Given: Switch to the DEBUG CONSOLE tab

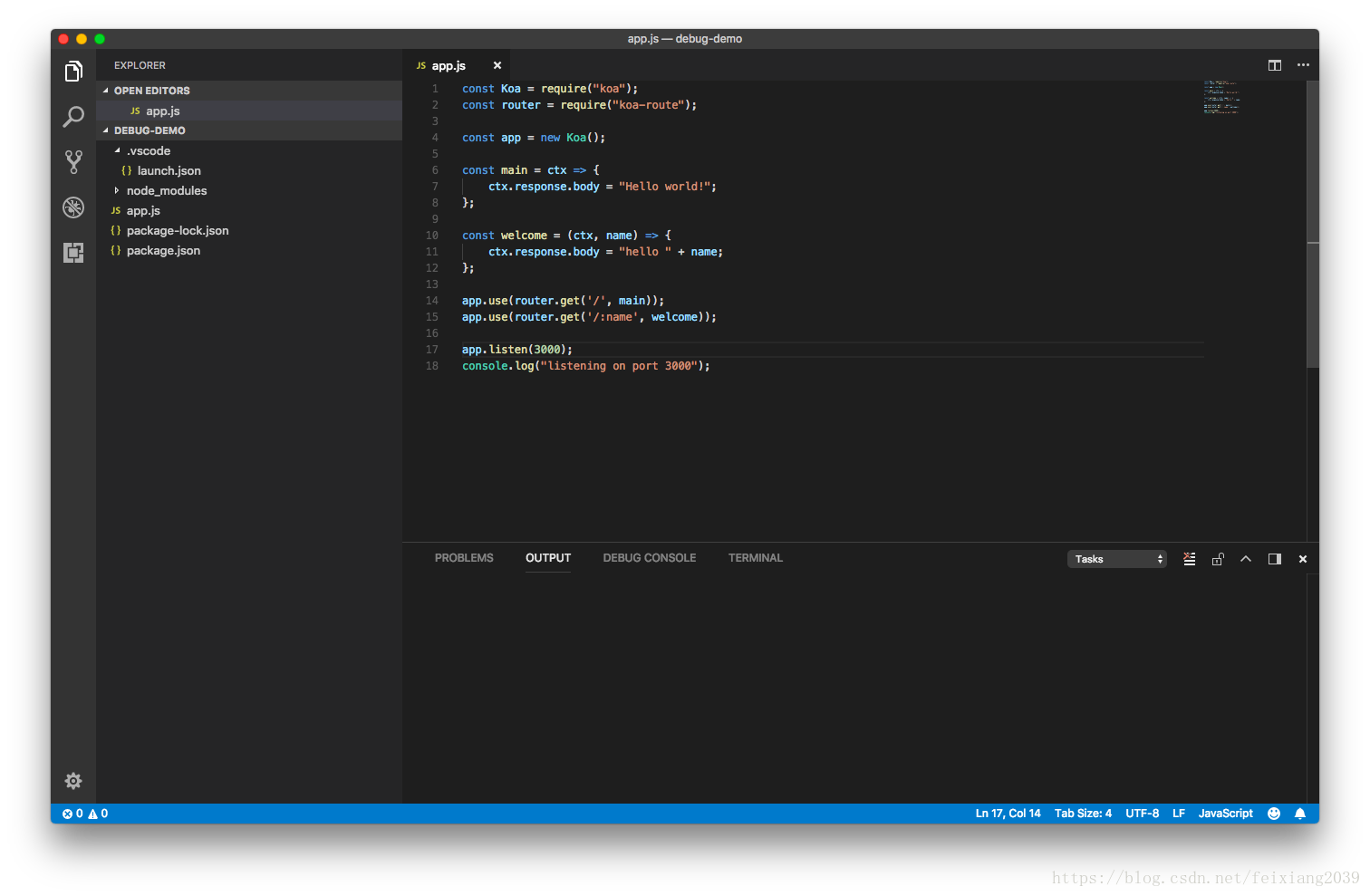Looking at the screenshot, I should [x=649, y=558].
